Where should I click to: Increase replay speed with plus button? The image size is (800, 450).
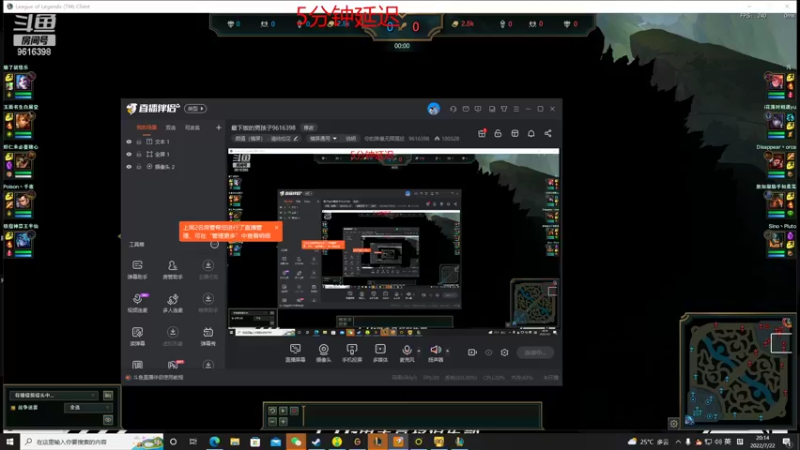tap(283, 422)
